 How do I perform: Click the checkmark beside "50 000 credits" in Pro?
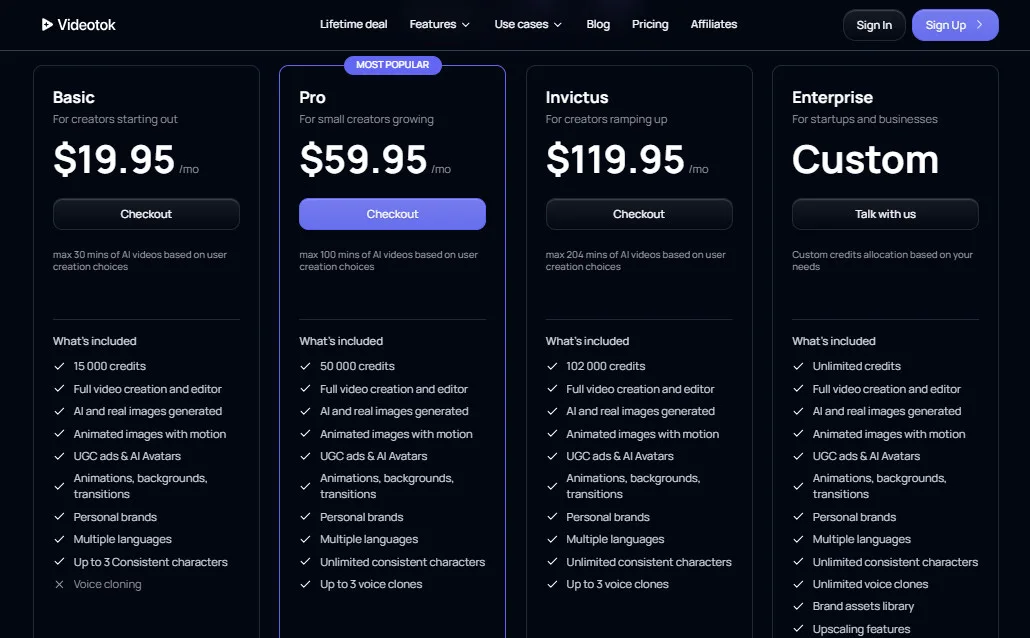pyautogui.click(x=304, y=366)
